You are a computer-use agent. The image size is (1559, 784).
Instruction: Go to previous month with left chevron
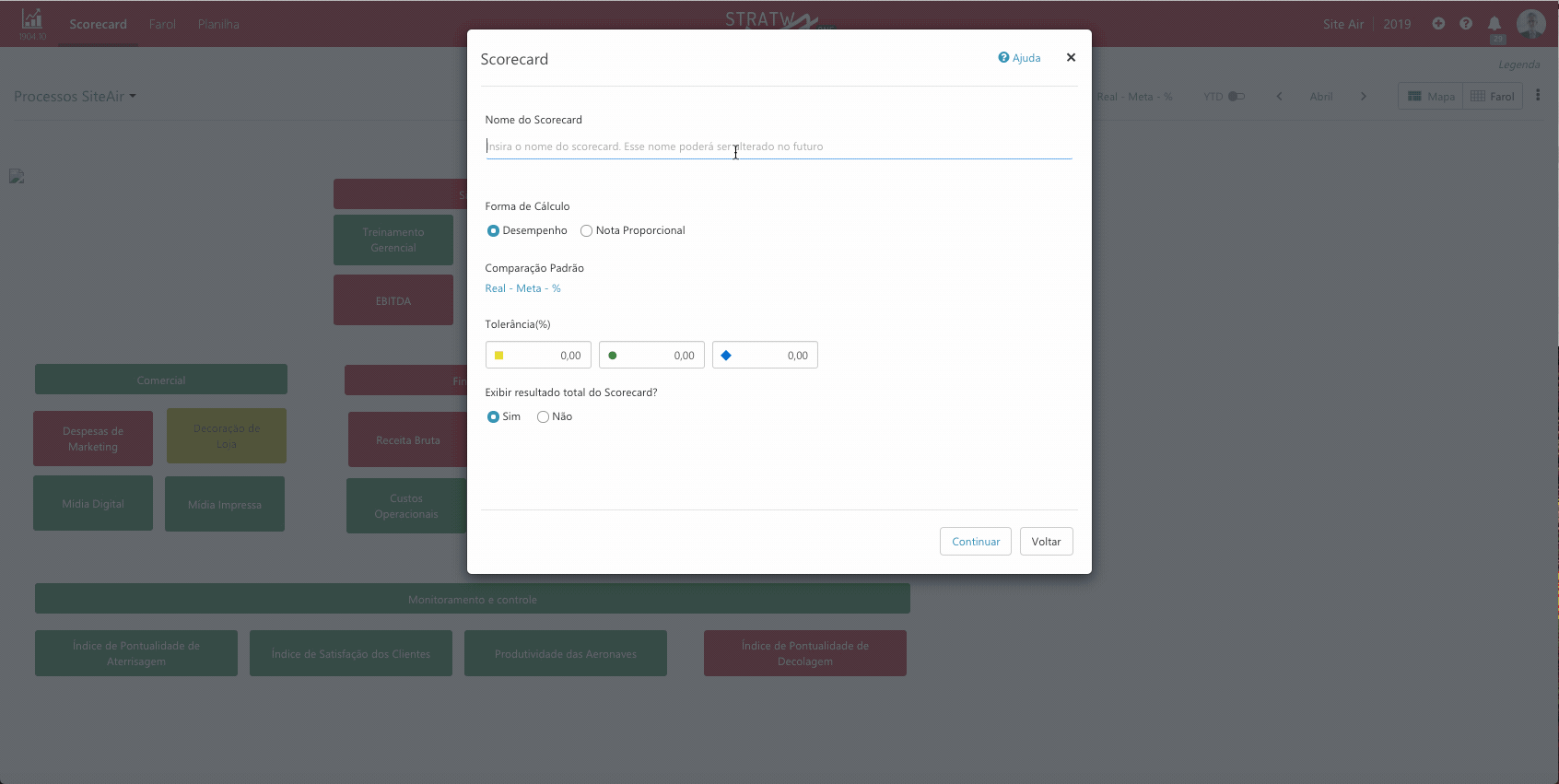pos(1279,96)
